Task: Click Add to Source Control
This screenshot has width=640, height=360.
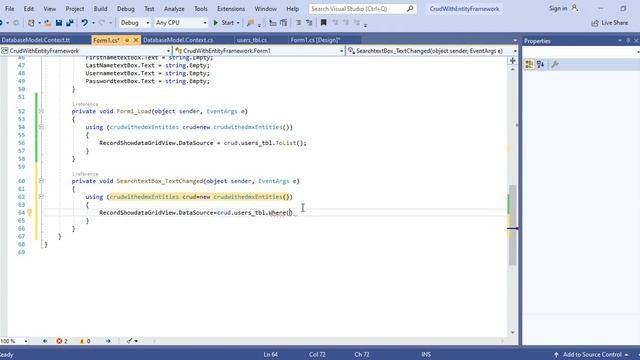Action: pos(592,355)
